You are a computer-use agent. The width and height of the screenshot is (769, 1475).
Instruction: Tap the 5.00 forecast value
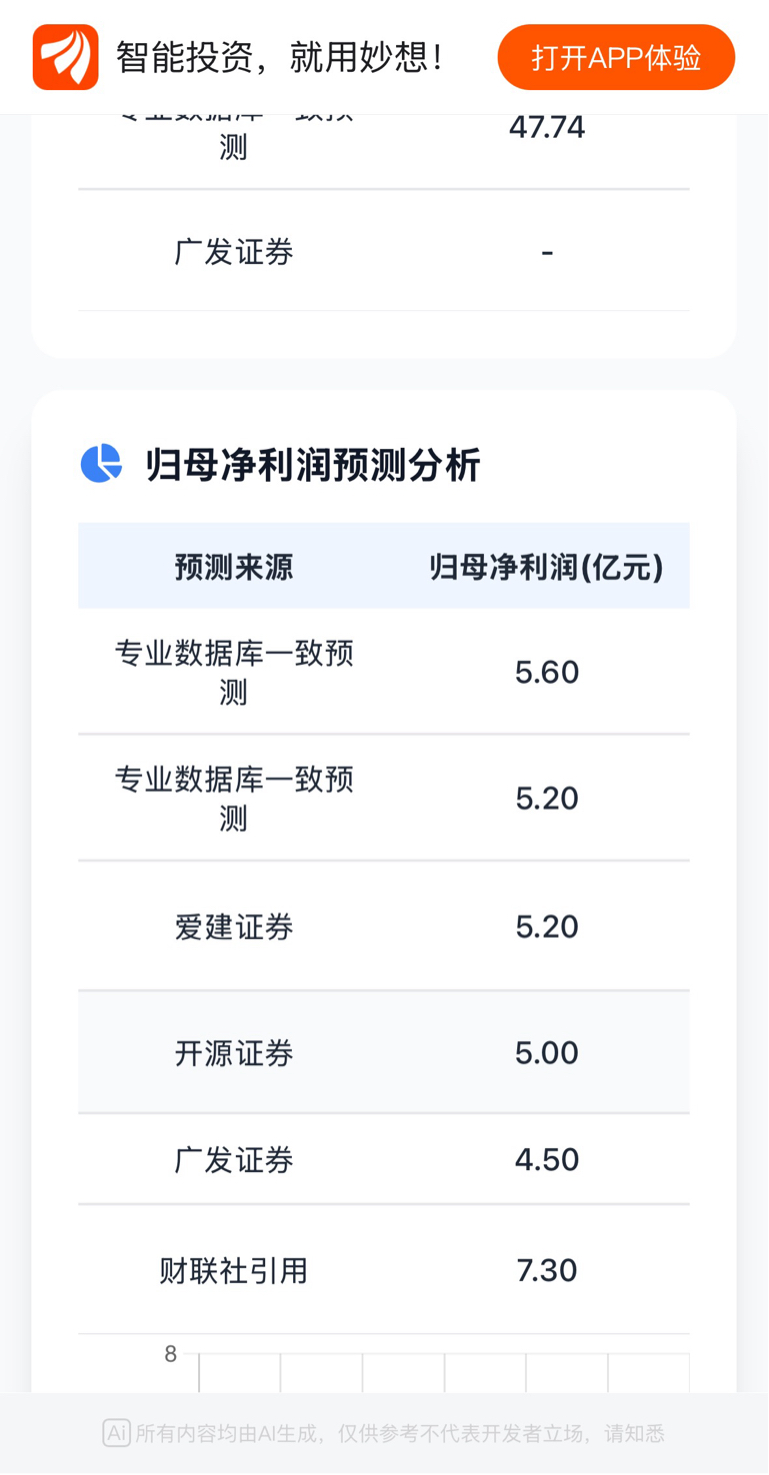pos(547,1053)
